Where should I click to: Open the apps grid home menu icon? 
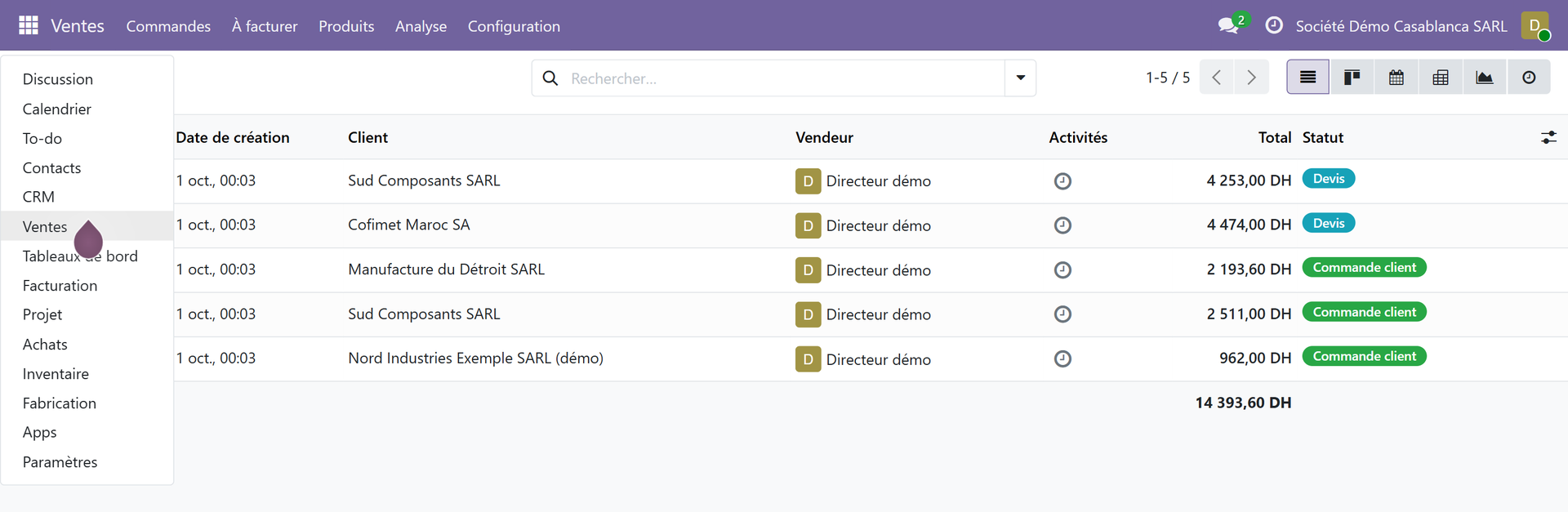pos(29,25)
